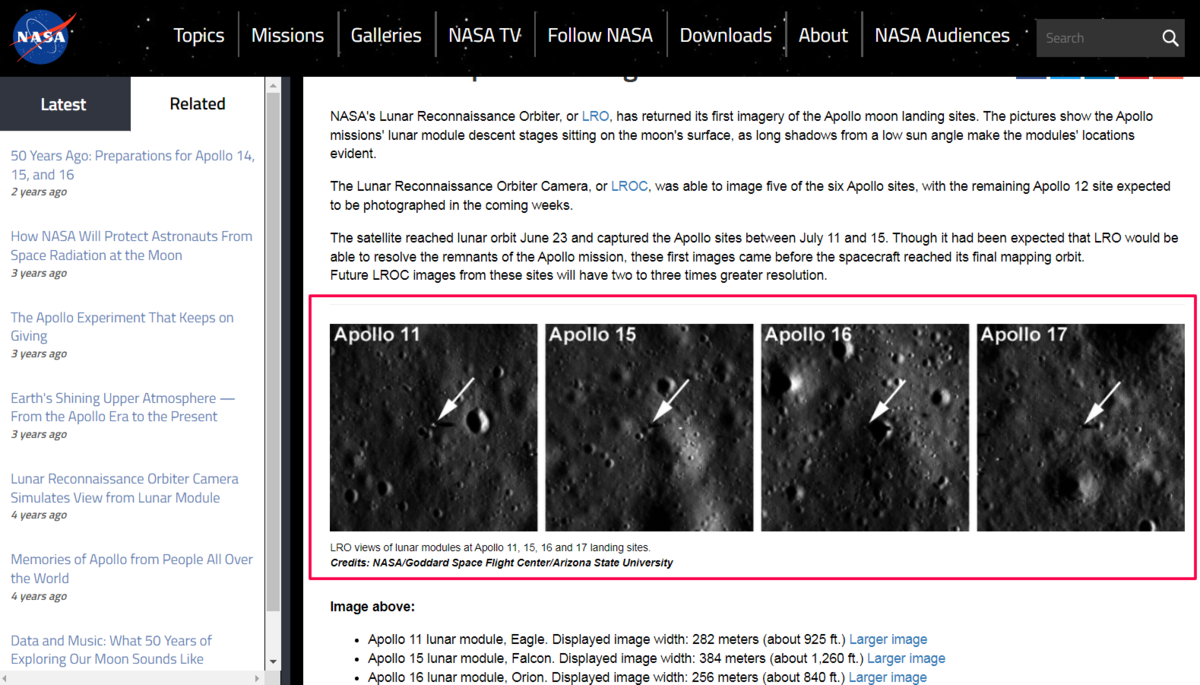
Task: Click the image credits caption text
Action: pos(501,563)
